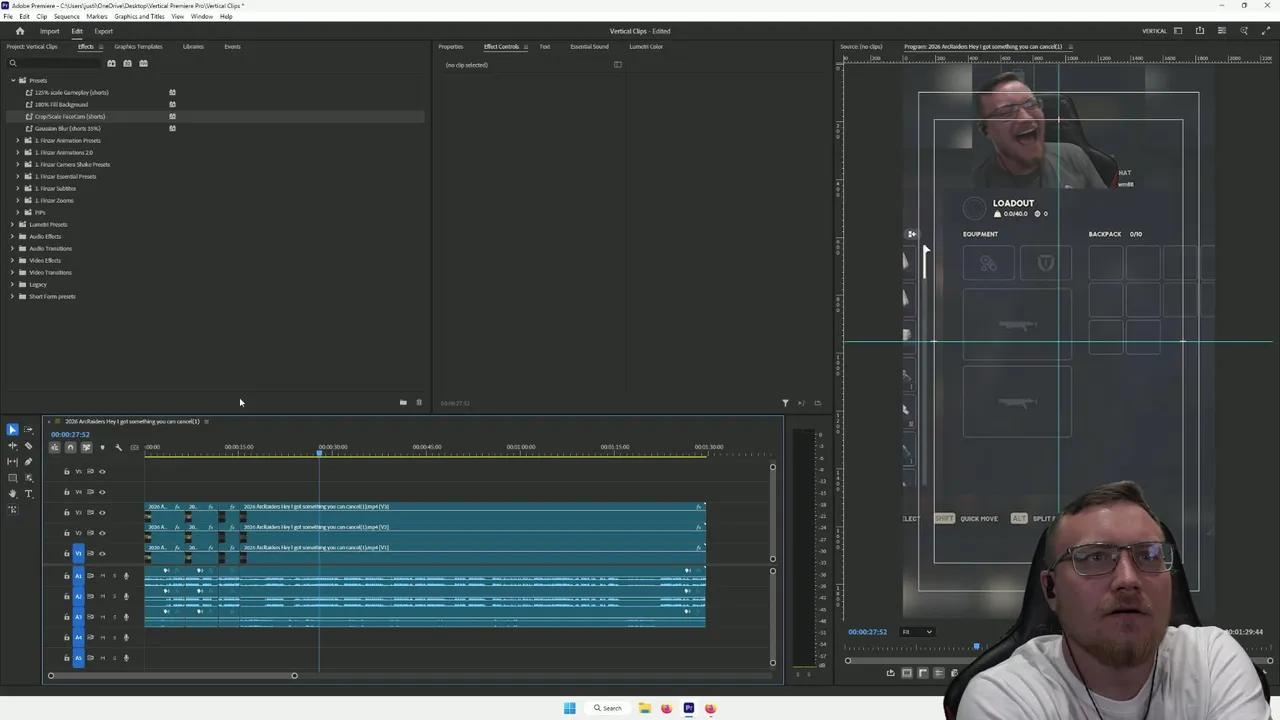Open the Clip menu
1280x720 pixels.
(x=41, y=17)
